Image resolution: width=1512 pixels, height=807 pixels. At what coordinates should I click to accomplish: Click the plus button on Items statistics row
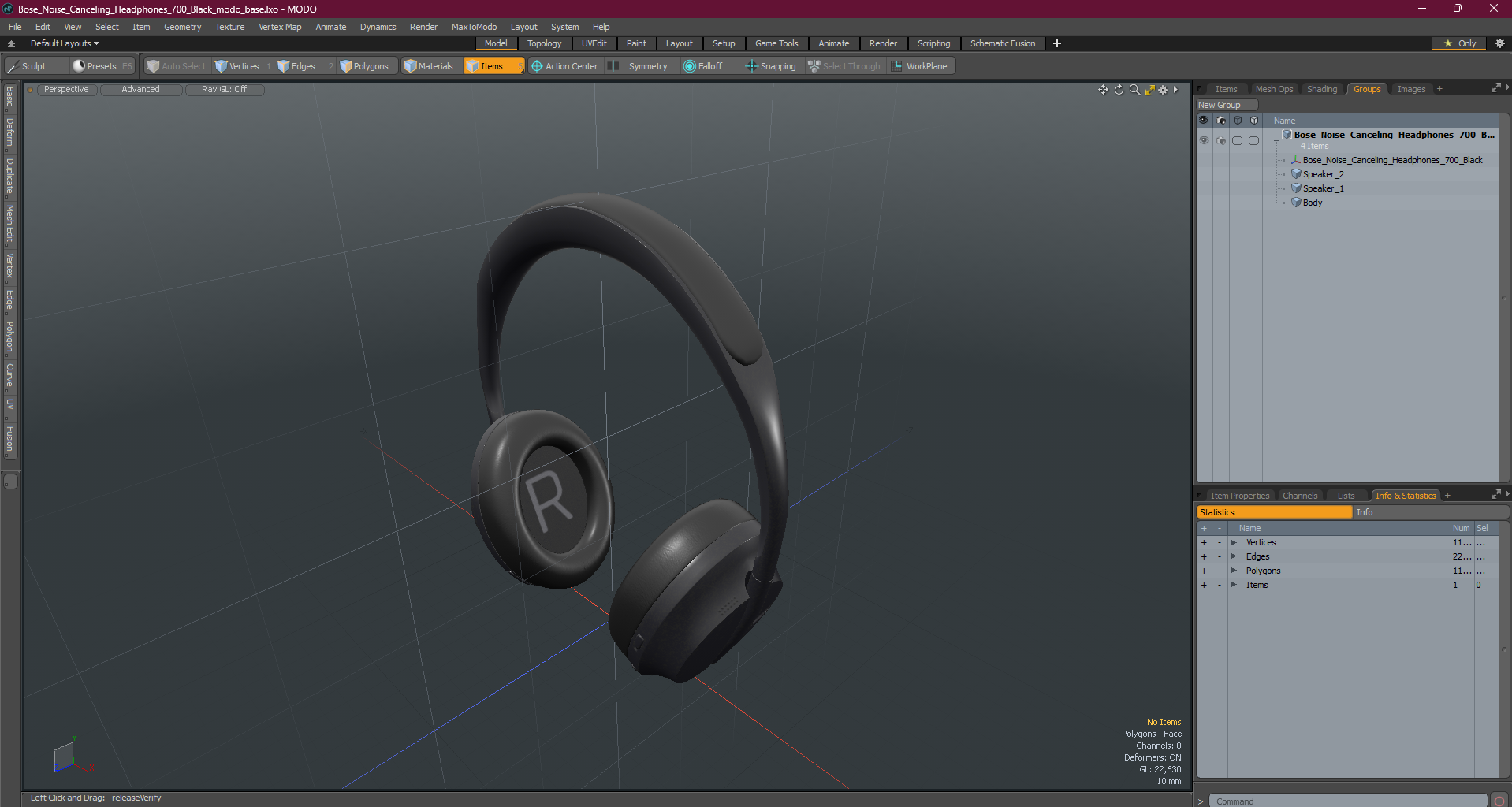[1204, 585]
